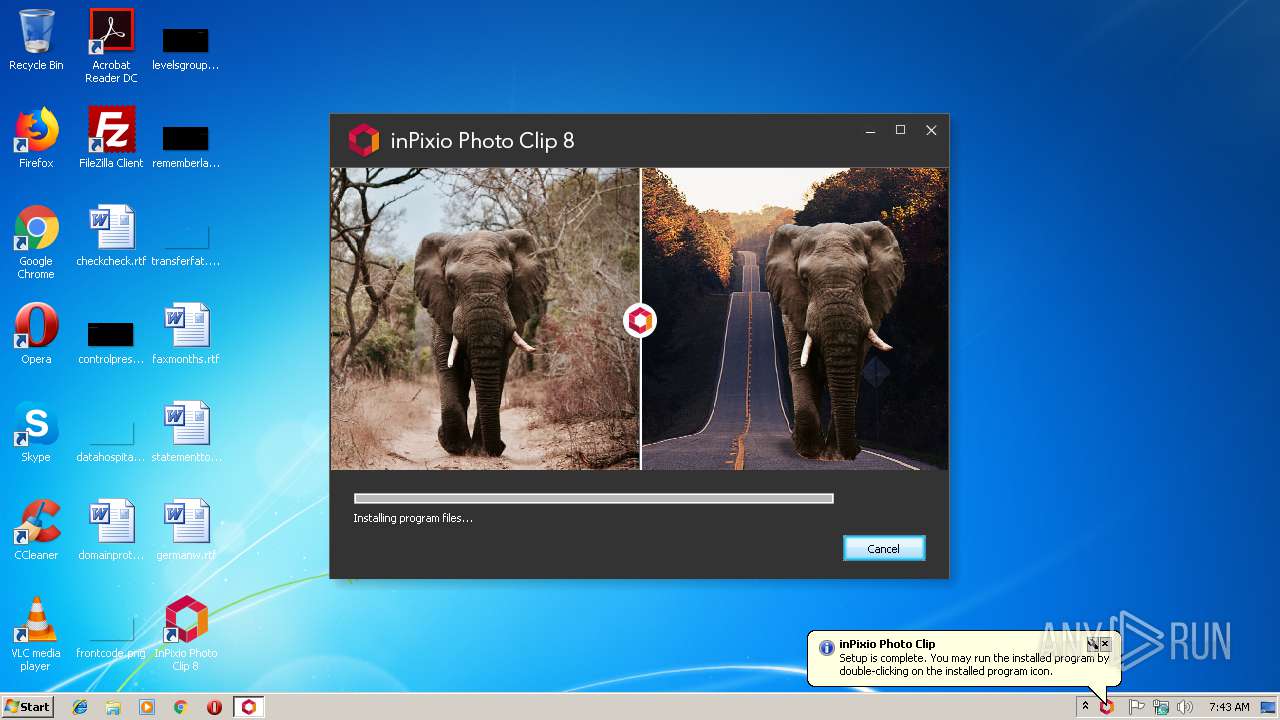The height and width of the screenshot is (720, 1280).
Task: Select FileZilla Client desktop shortcut
Action: click(x=111, y=138)
